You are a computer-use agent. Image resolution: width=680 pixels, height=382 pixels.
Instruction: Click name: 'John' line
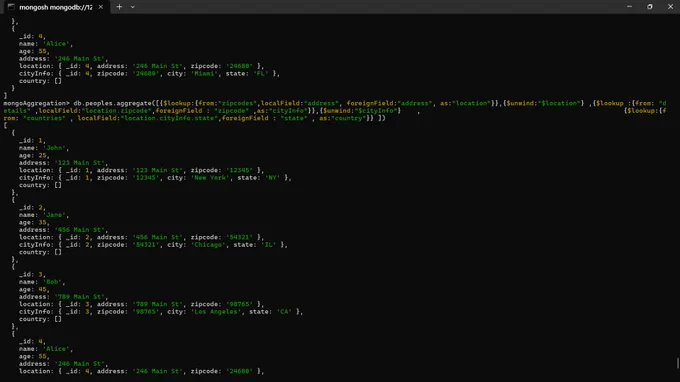point(43,148)
